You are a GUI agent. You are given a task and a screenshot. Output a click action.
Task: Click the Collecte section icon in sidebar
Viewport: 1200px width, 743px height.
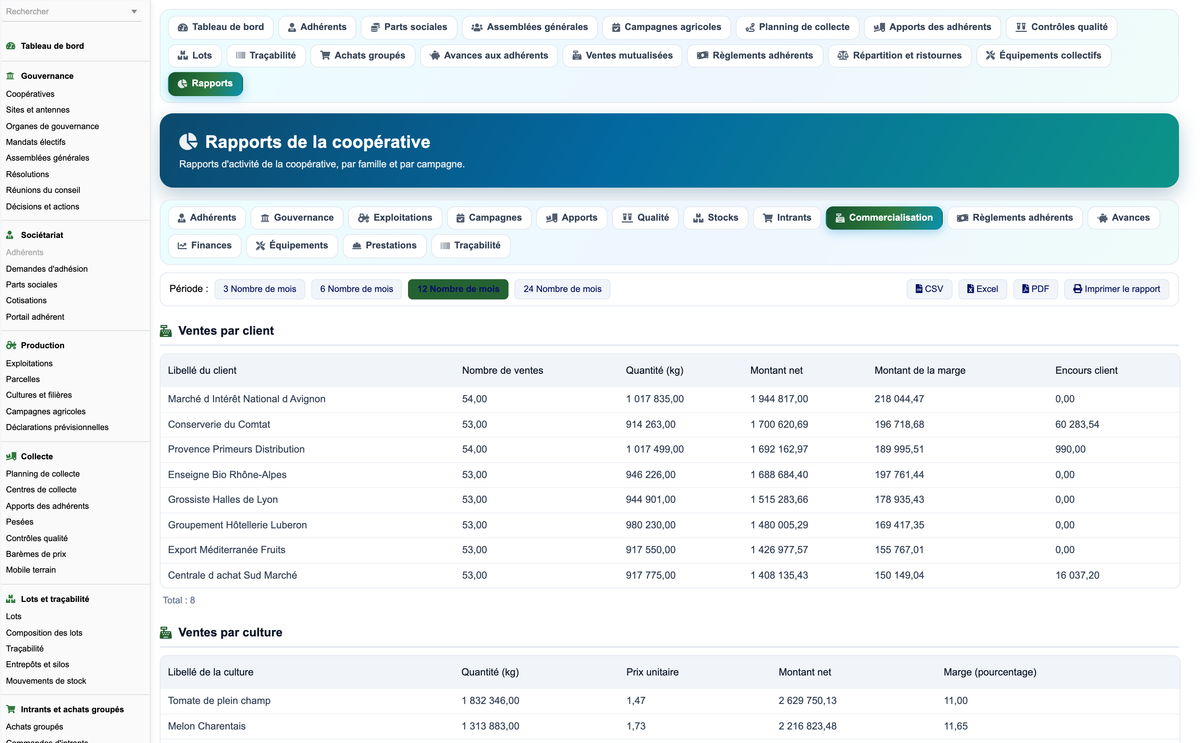point(11,457)
